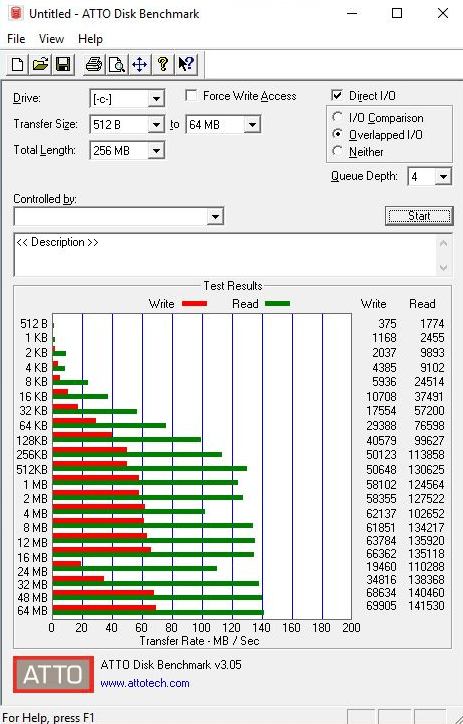The width and height of the screenshot is (463, 724).
Task: Click the four-arrow move icon in toolbar
Action: tap(139, 64)
